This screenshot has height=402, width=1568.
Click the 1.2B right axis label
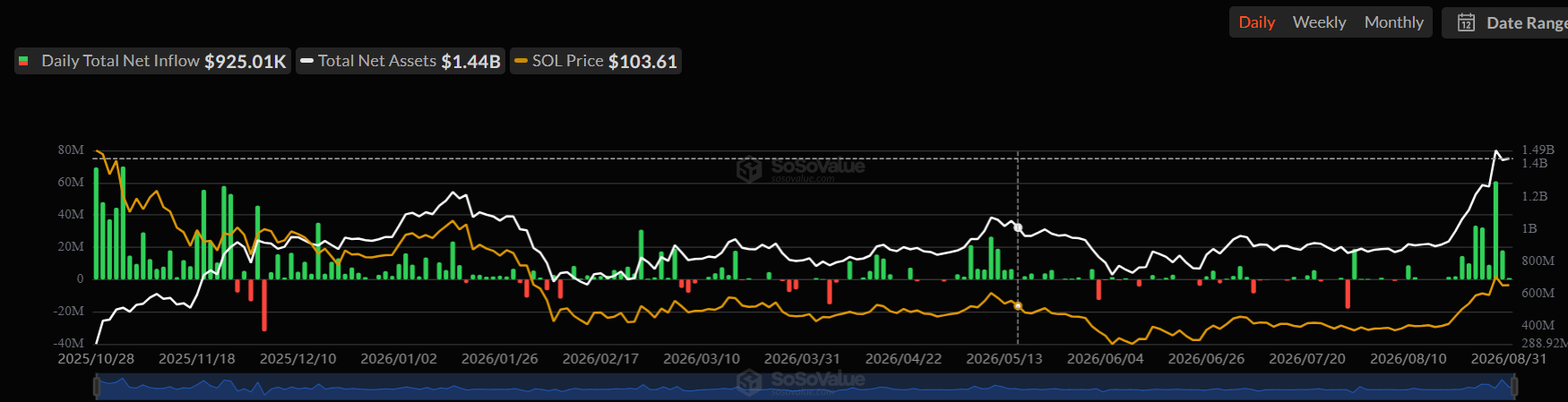coord(1534,196)
